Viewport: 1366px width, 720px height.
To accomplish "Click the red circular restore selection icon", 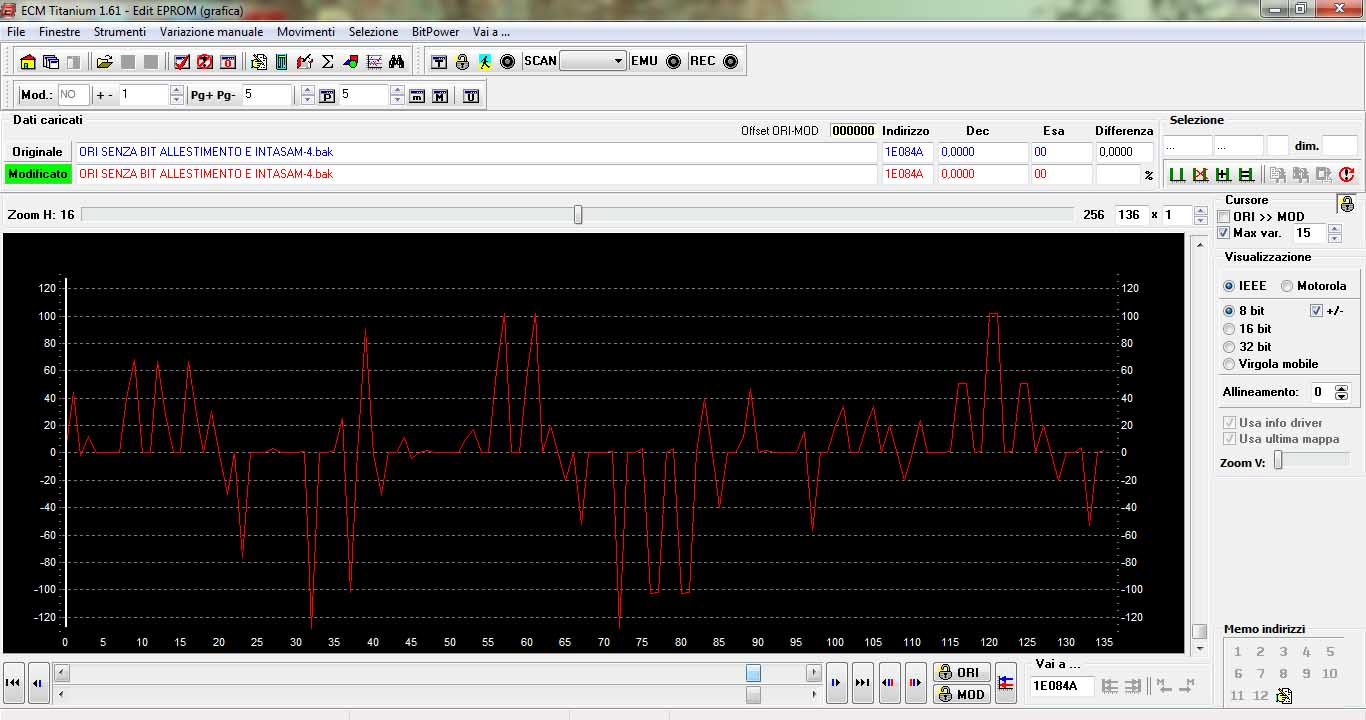I will point(1346,175).
